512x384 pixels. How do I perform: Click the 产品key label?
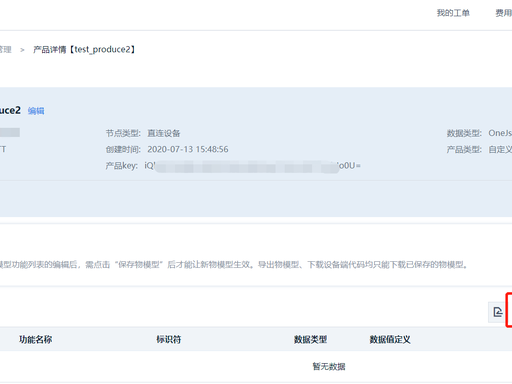pyautogui.click(x=122, y=166)
